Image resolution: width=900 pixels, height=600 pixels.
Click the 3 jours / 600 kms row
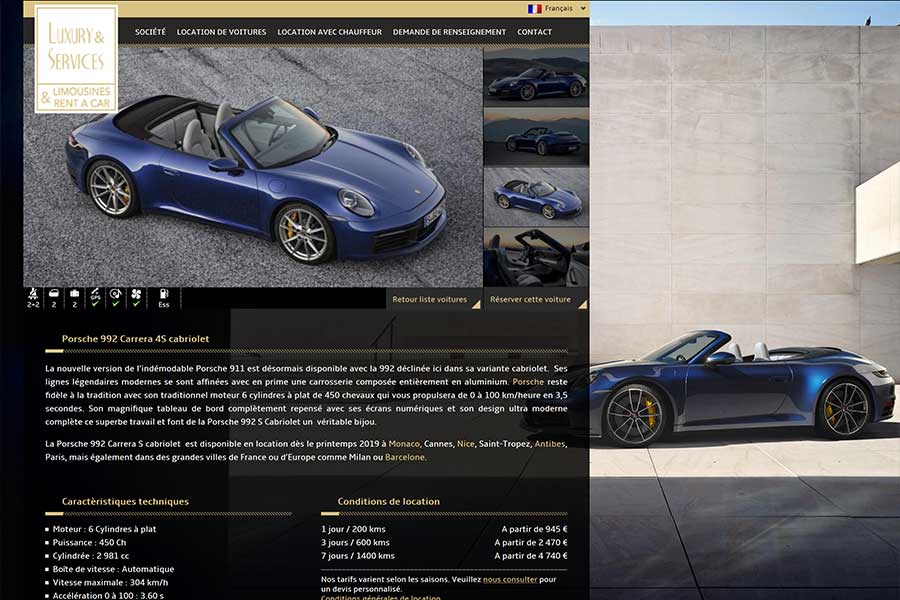[x=444, y=542]
